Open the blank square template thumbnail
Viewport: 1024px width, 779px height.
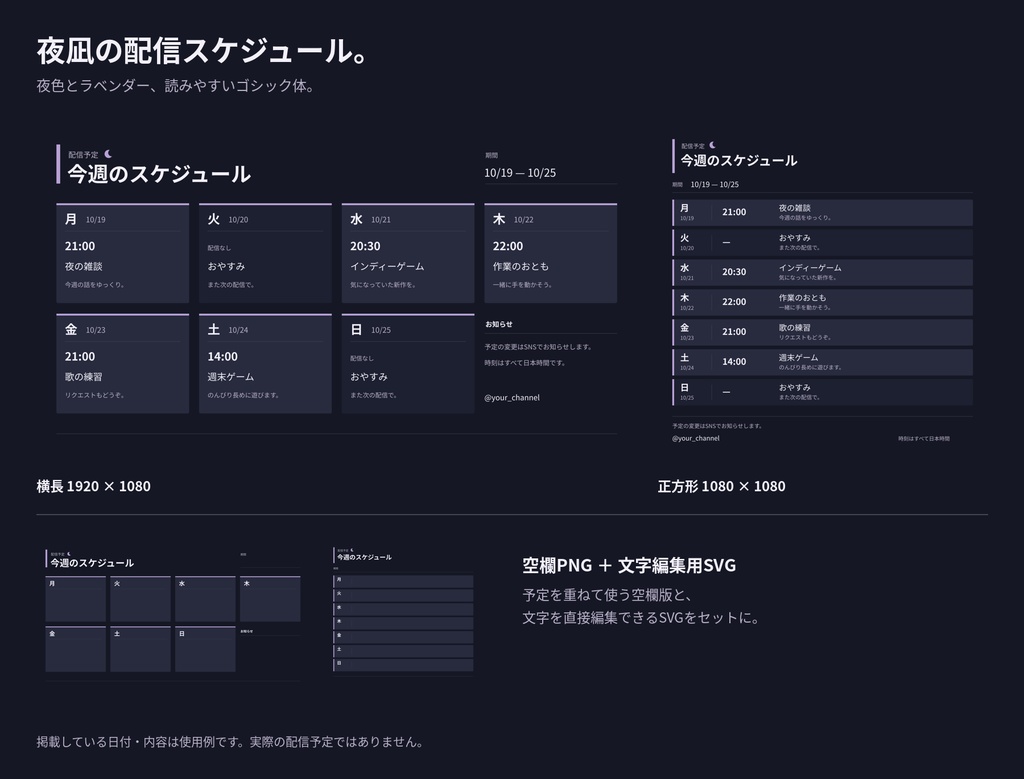404,611
